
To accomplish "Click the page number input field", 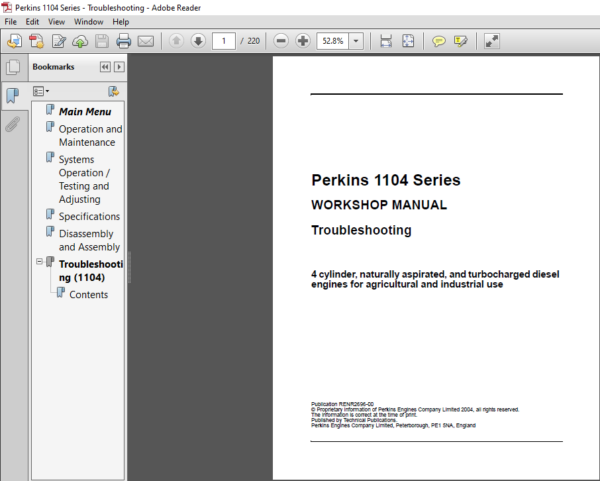I will [223, 41].
